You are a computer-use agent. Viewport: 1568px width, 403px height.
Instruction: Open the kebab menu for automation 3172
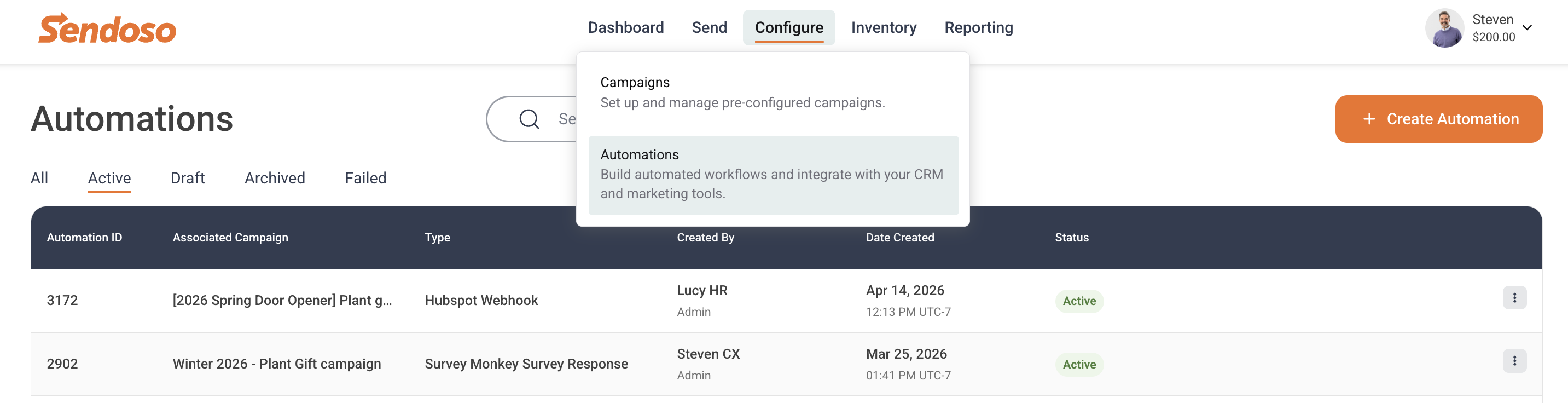tap(1514, 298)
